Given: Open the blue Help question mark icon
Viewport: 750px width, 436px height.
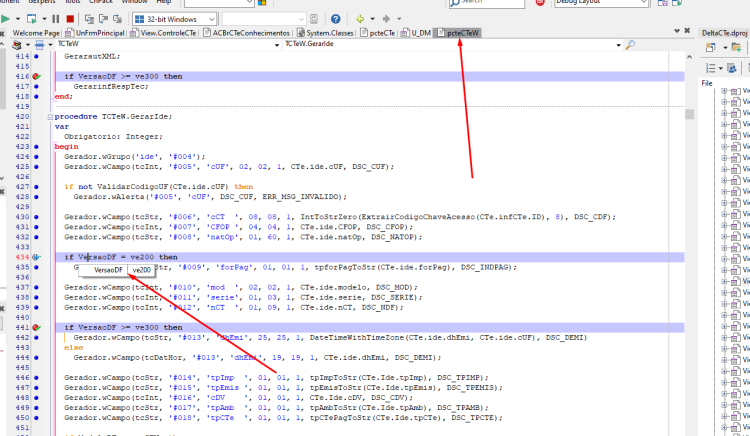Looking at the screenshot, I should (336, 19).
